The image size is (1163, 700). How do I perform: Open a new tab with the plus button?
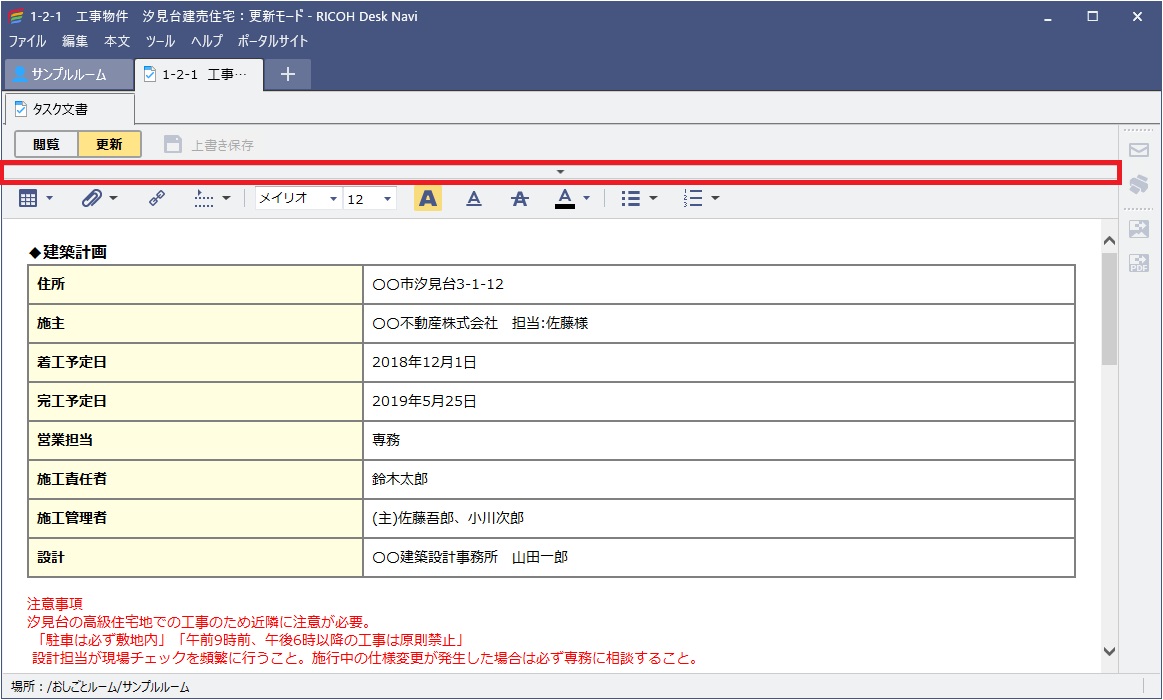287,73
